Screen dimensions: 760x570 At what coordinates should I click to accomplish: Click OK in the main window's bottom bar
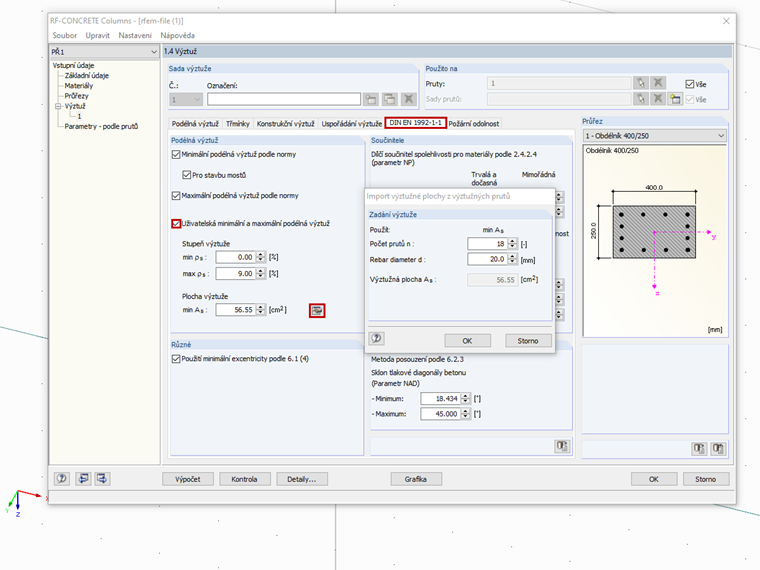point(654,479)
